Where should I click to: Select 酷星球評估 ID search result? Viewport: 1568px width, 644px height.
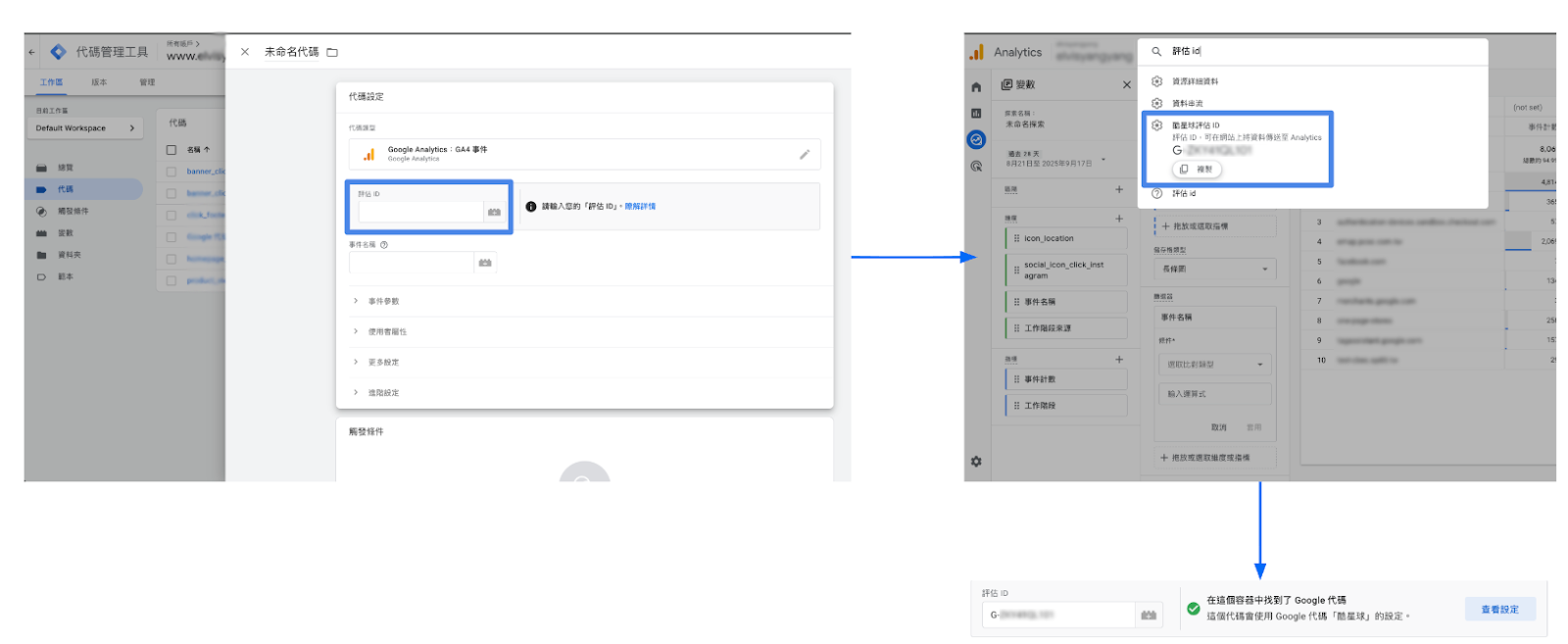[1238, 148]
